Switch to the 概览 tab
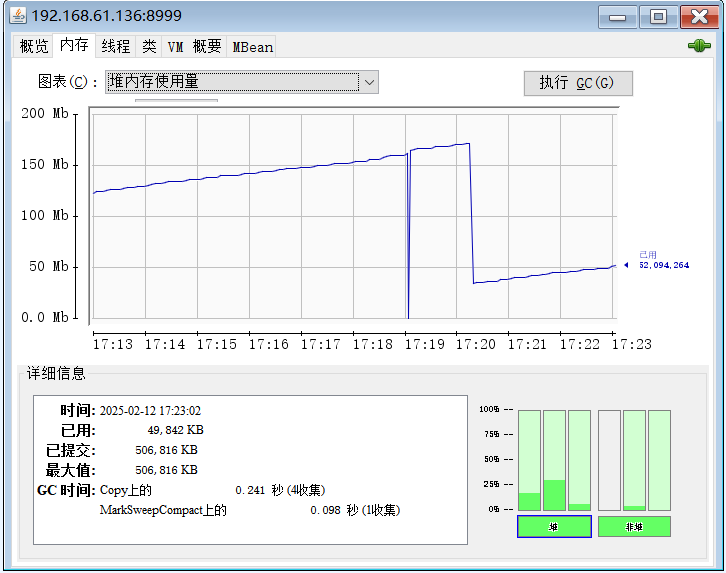726x573 pixels. pos(34,46)
